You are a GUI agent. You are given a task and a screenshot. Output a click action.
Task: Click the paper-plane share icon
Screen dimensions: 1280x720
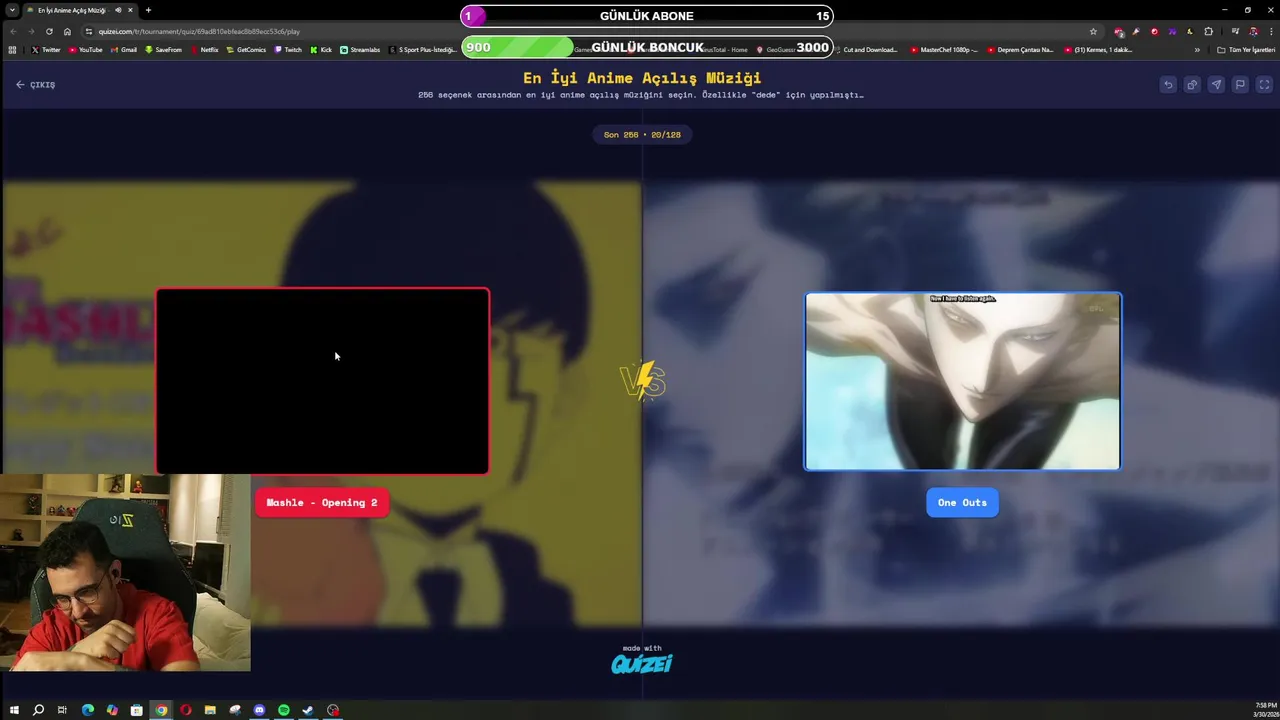1216,85
